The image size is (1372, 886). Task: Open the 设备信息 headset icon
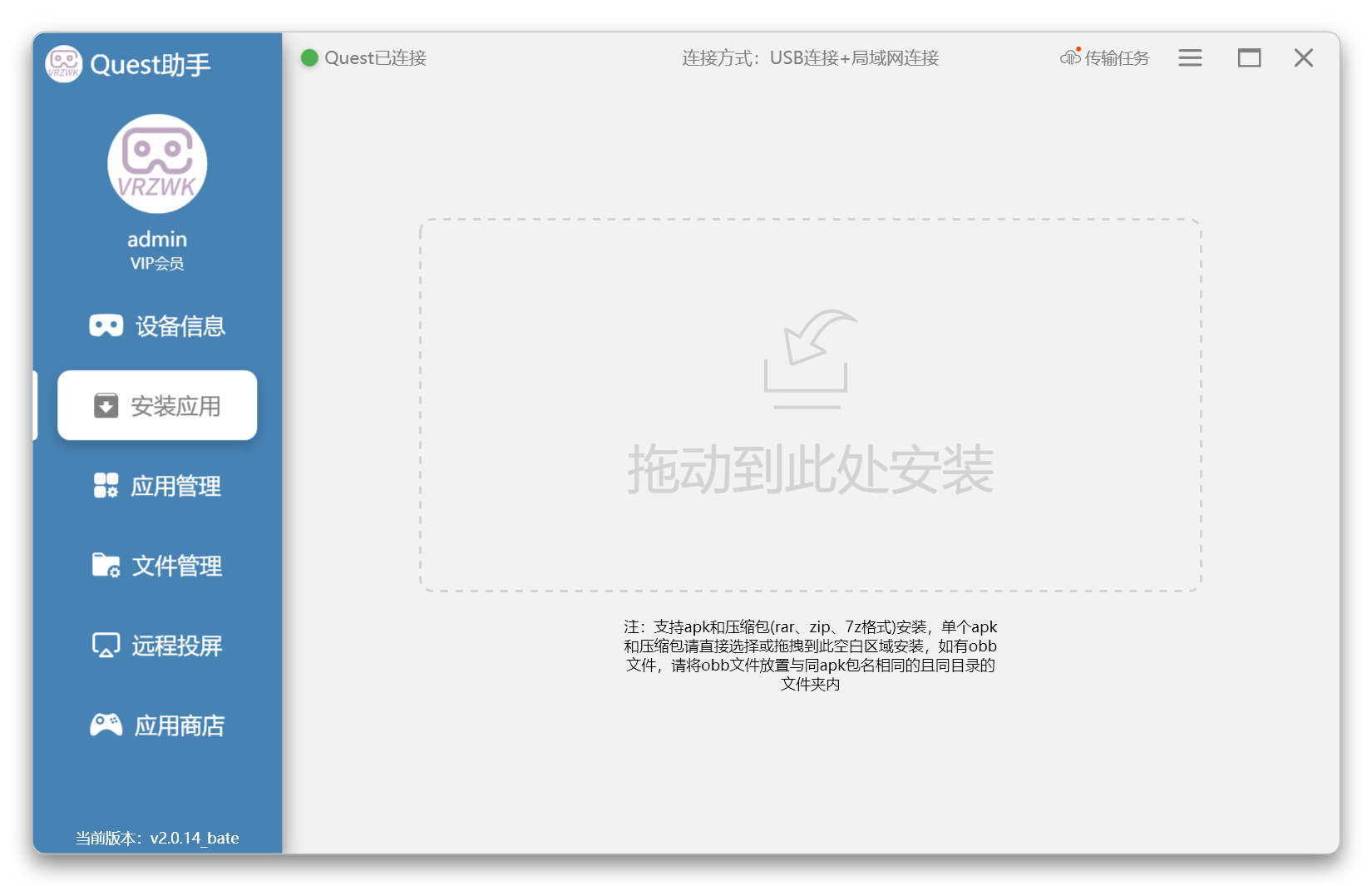pyautogui.click(x=106, y=325)
